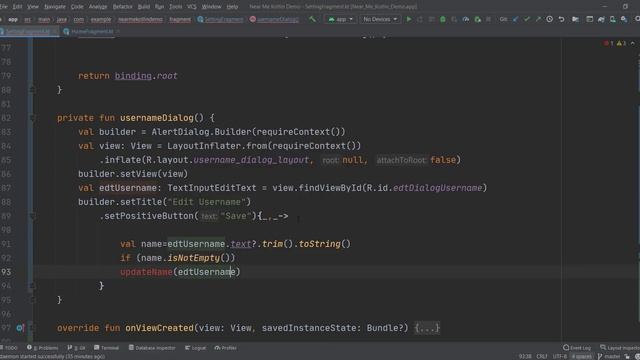The image size is (640, 360).
Task: Click the cursor position indicator in status bar
Action: (525, 356)
